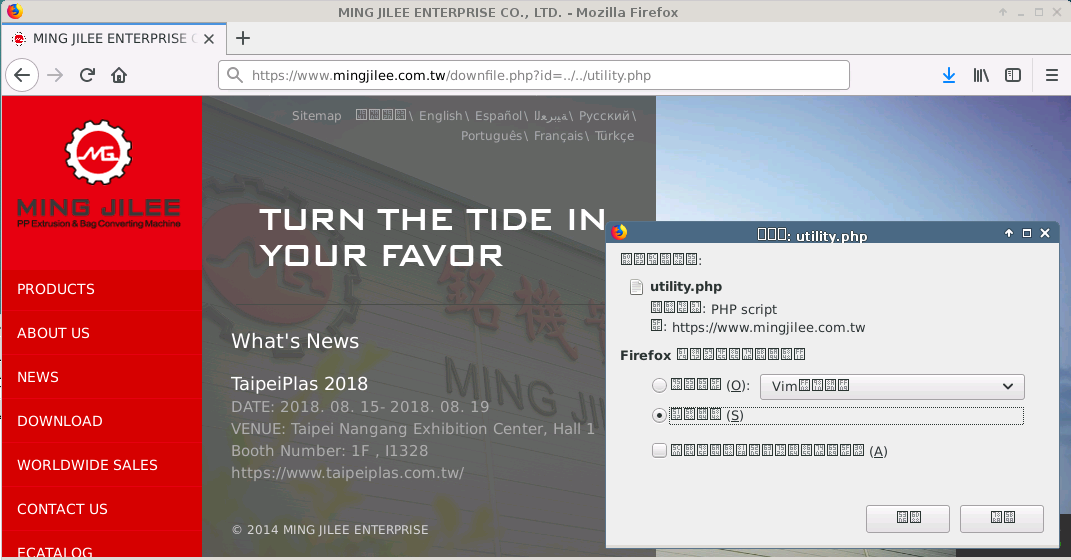
Task: Open the ABOUT US menu item
Action: (53, 333)
